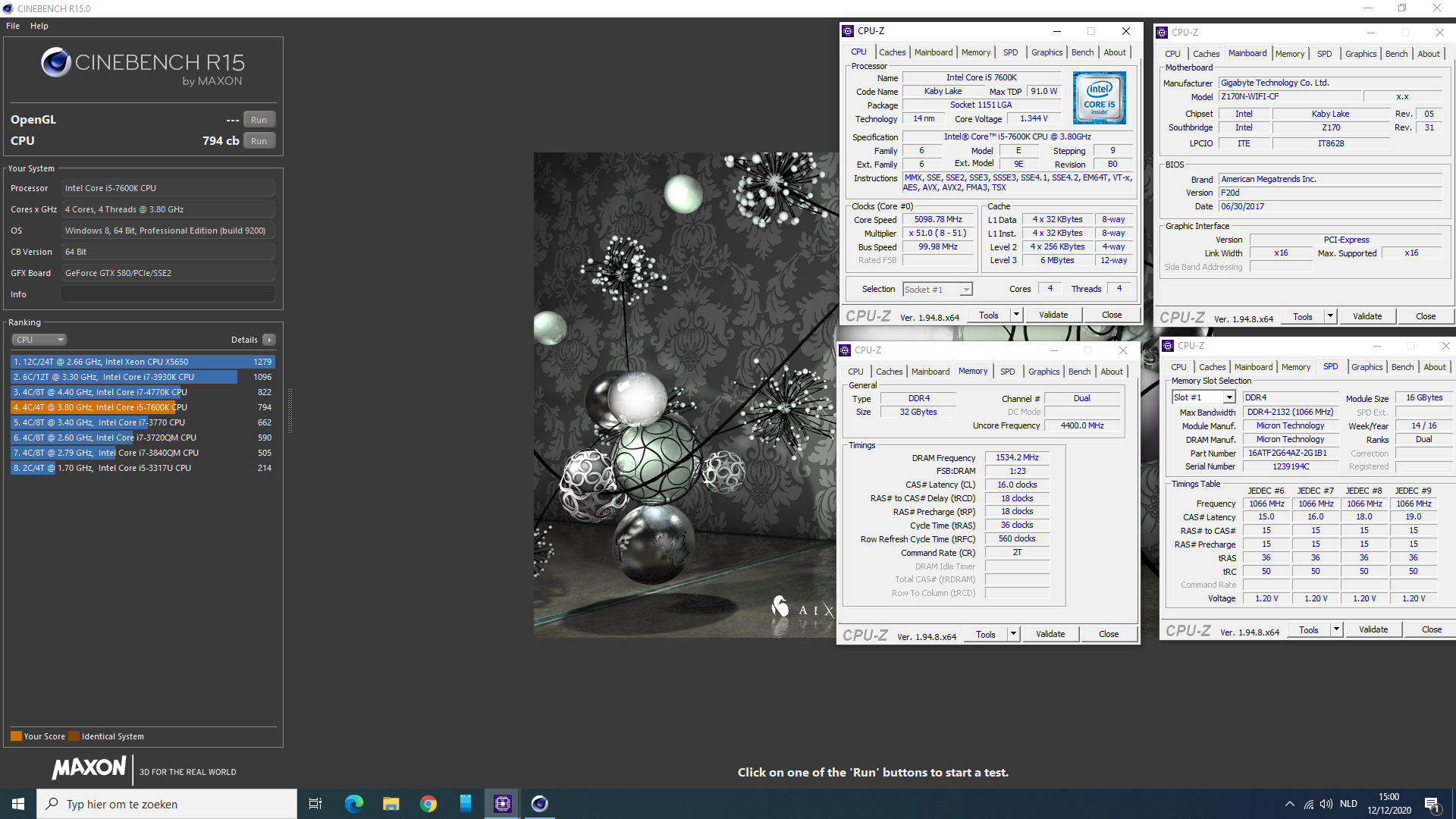Image resolution: width=1456 pixels, height=819 pixels.
Task: Click Cinebench icon in main title bar
Action: pyautogui.click(x=8, y=8)
